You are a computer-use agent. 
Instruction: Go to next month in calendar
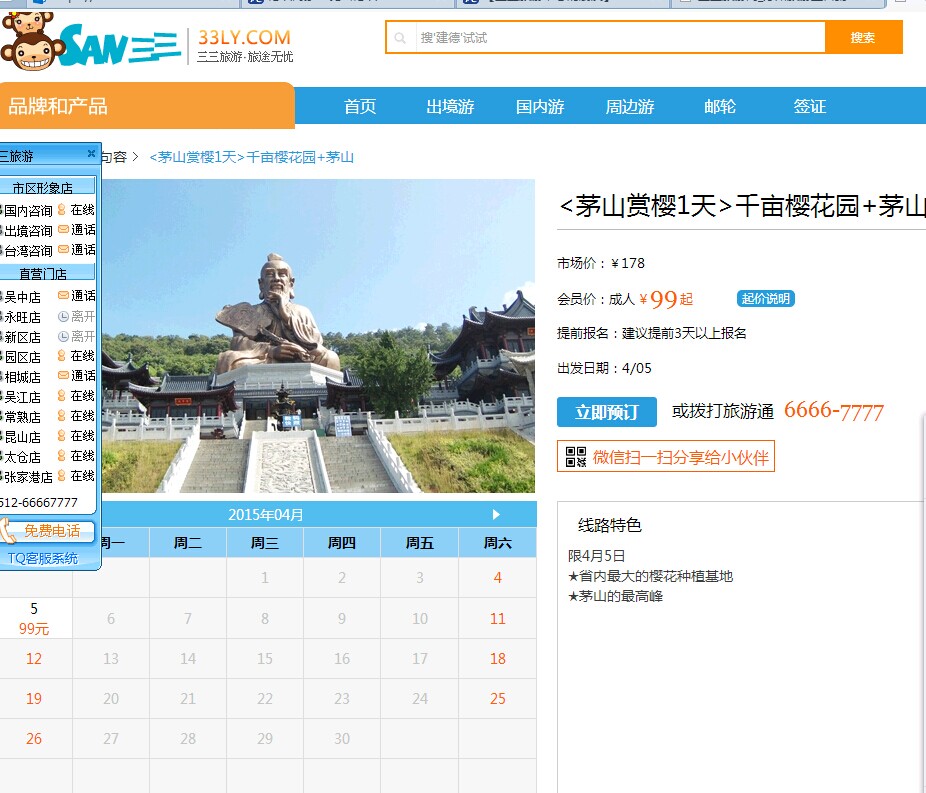point(496,515)
